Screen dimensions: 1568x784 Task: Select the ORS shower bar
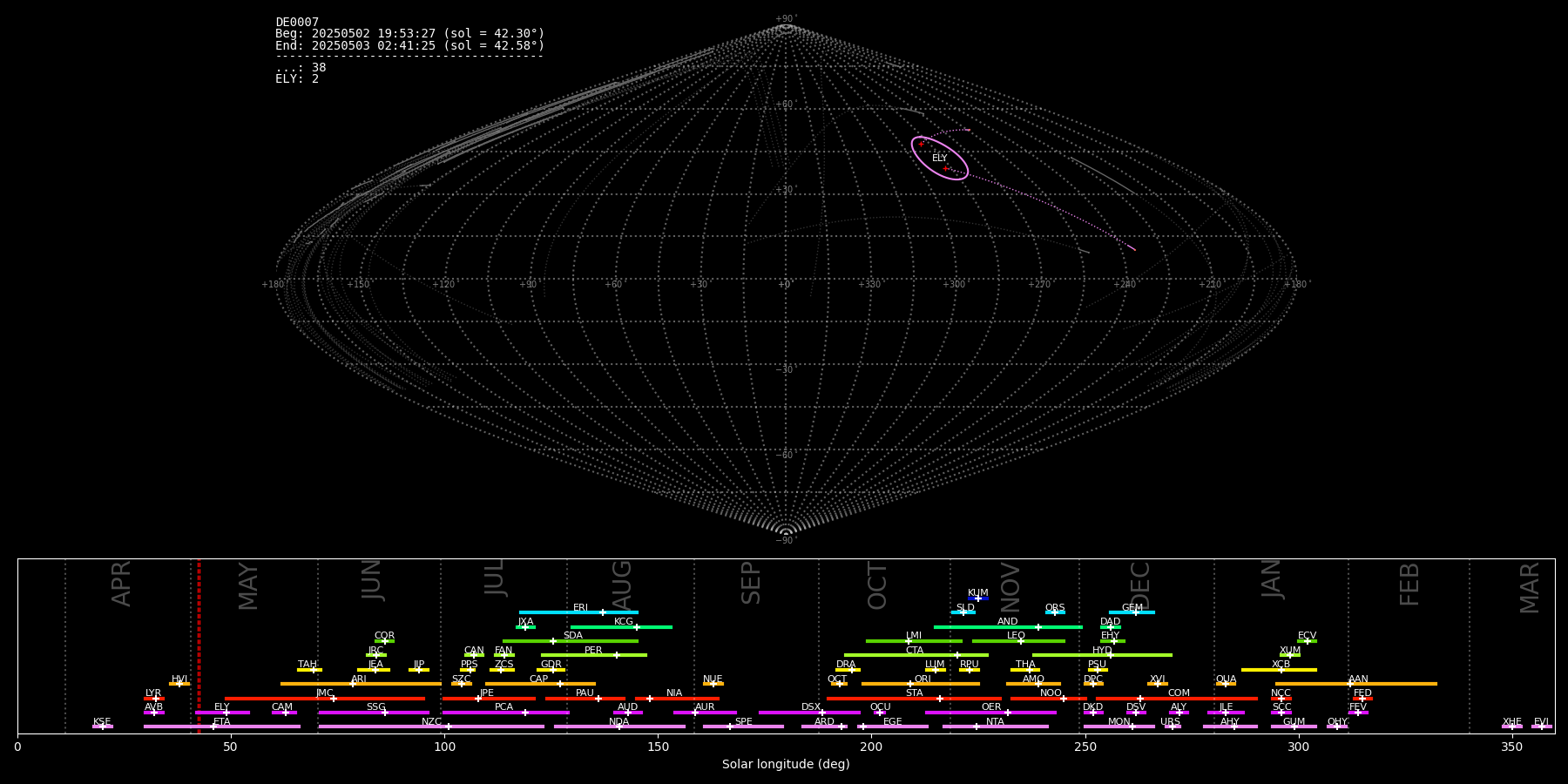(x=1055, y=612)
